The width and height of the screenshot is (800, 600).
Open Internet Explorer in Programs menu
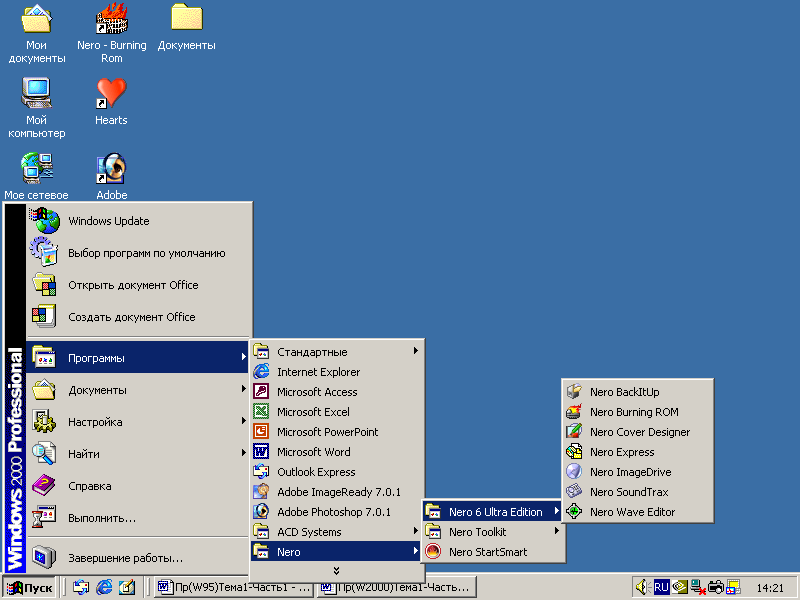(x=337, y=372)
